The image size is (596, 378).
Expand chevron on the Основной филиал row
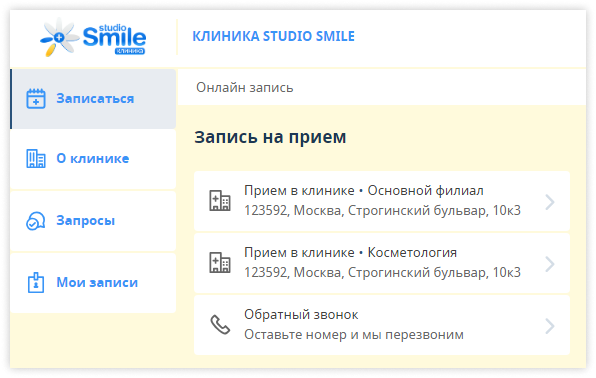(x=550, y=202)
